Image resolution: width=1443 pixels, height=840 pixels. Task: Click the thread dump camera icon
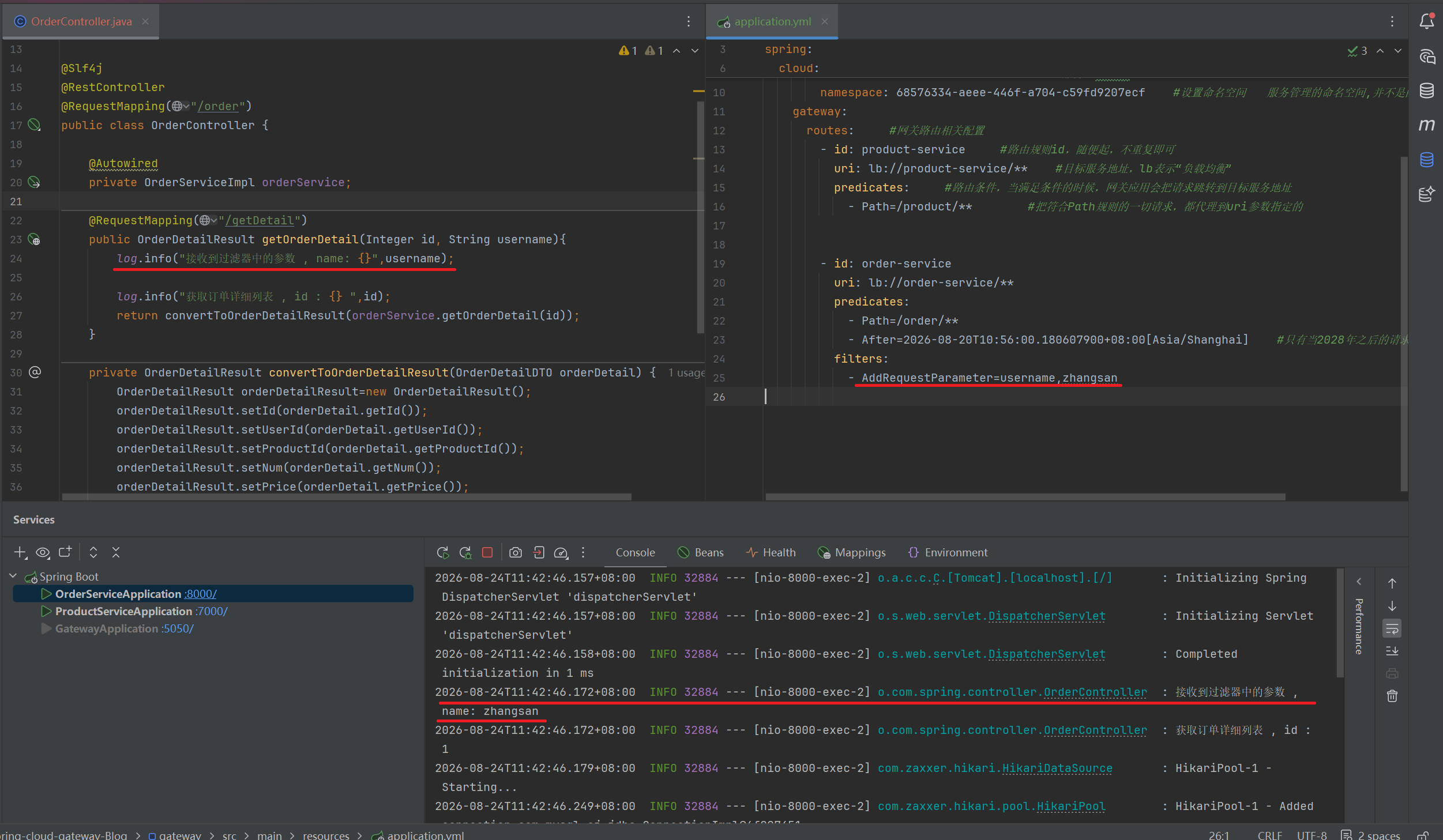(x=516, y=552)
